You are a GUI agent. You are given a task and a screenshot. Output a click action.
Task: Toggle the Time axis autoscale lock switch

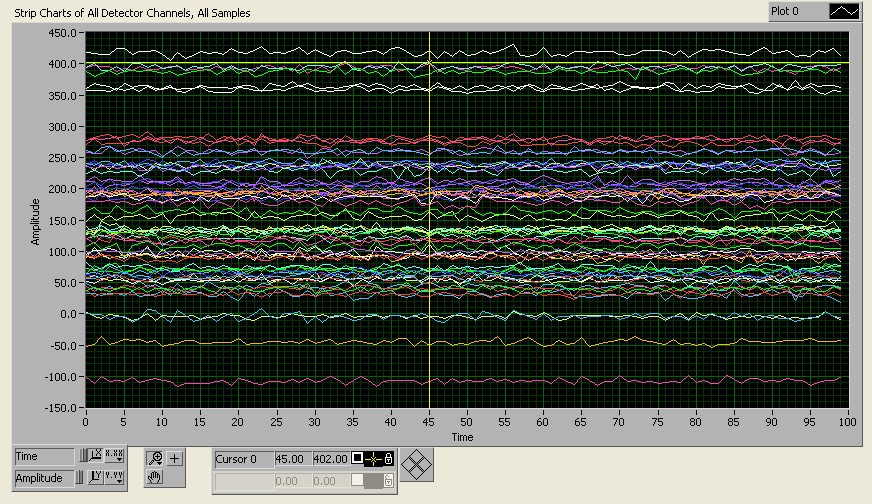point(83,457)
